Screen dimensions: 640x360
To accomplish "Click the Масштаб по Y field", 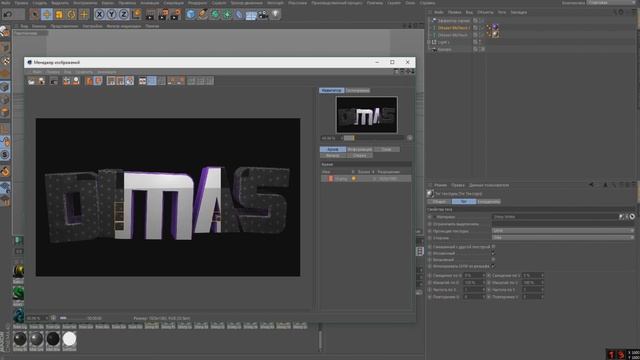I will pos(532,282).
